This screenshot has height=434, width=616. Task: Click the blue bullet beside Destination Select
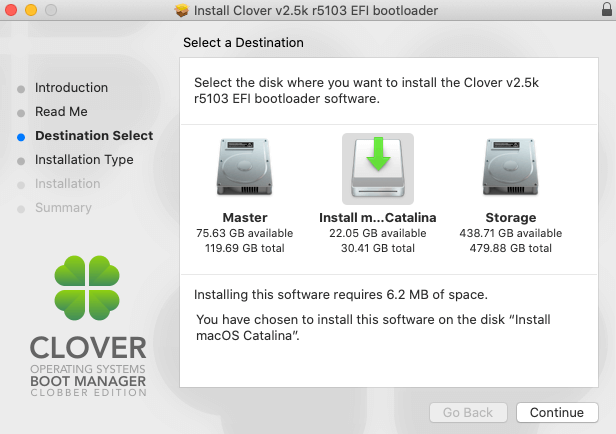(x=21, y=137)
